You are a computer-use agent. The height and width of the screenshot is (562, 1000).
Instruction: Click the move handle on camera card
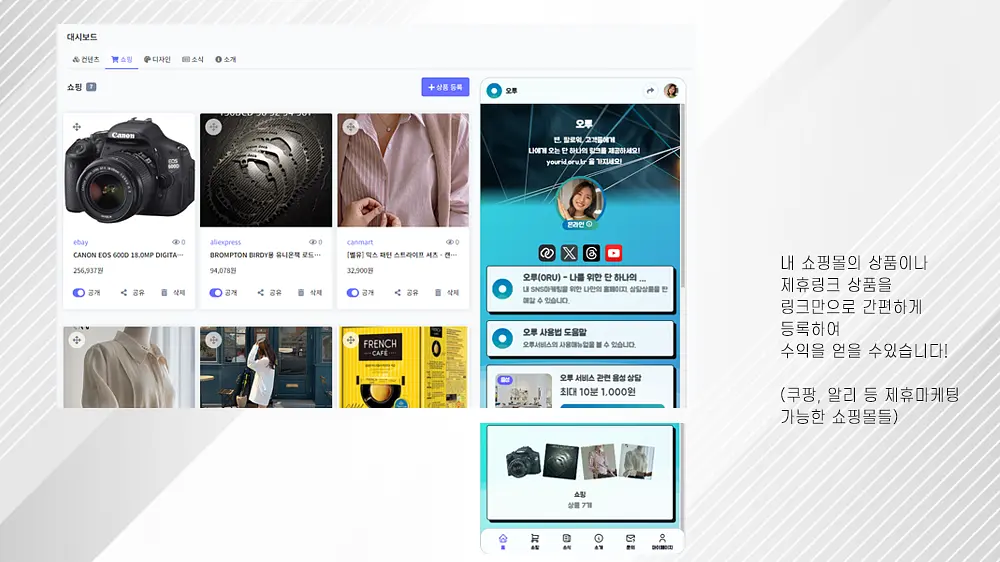coord(77,127)
